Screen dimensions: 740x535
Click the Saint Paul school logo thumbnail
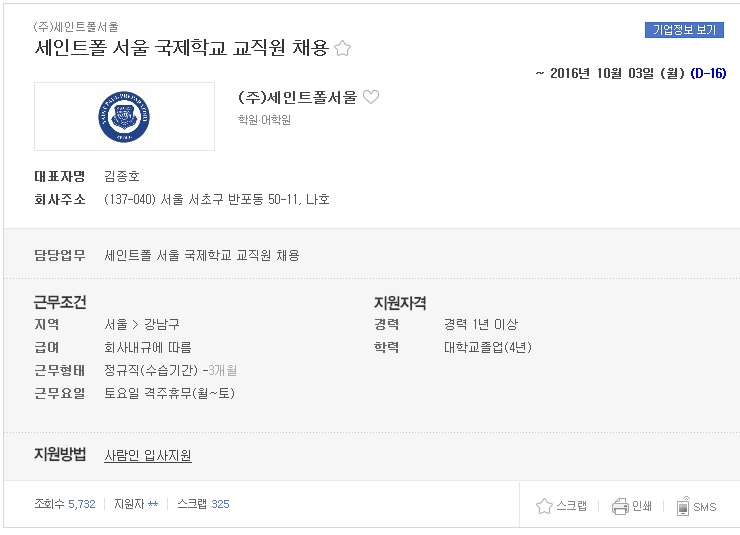click(124, 117)
